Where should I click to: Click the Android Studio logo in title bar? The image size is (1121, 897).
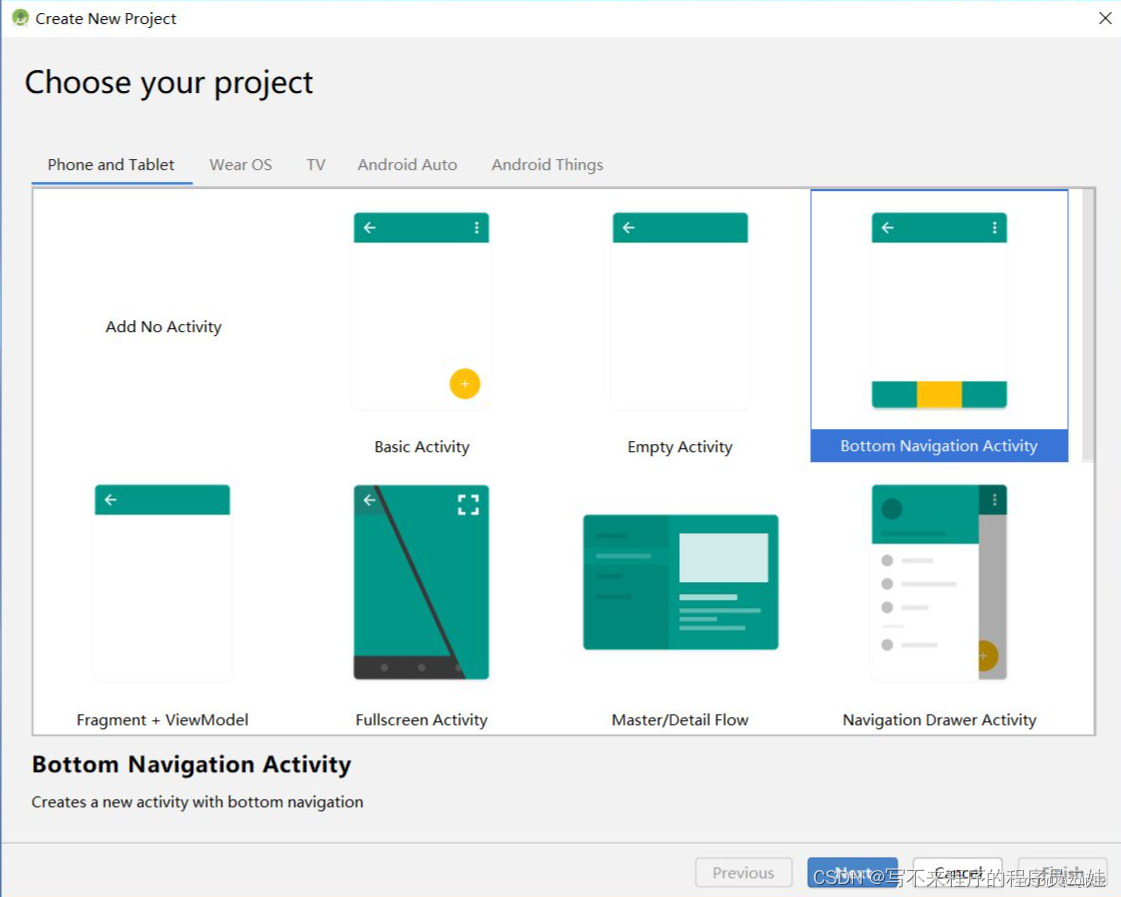point(20,18)
